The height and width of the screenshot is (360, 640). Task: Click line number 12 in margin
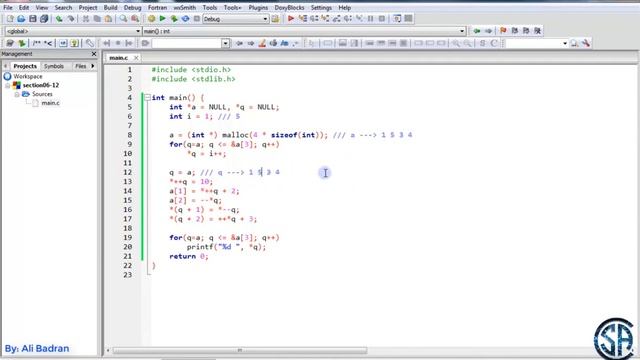tap(128, 172)
